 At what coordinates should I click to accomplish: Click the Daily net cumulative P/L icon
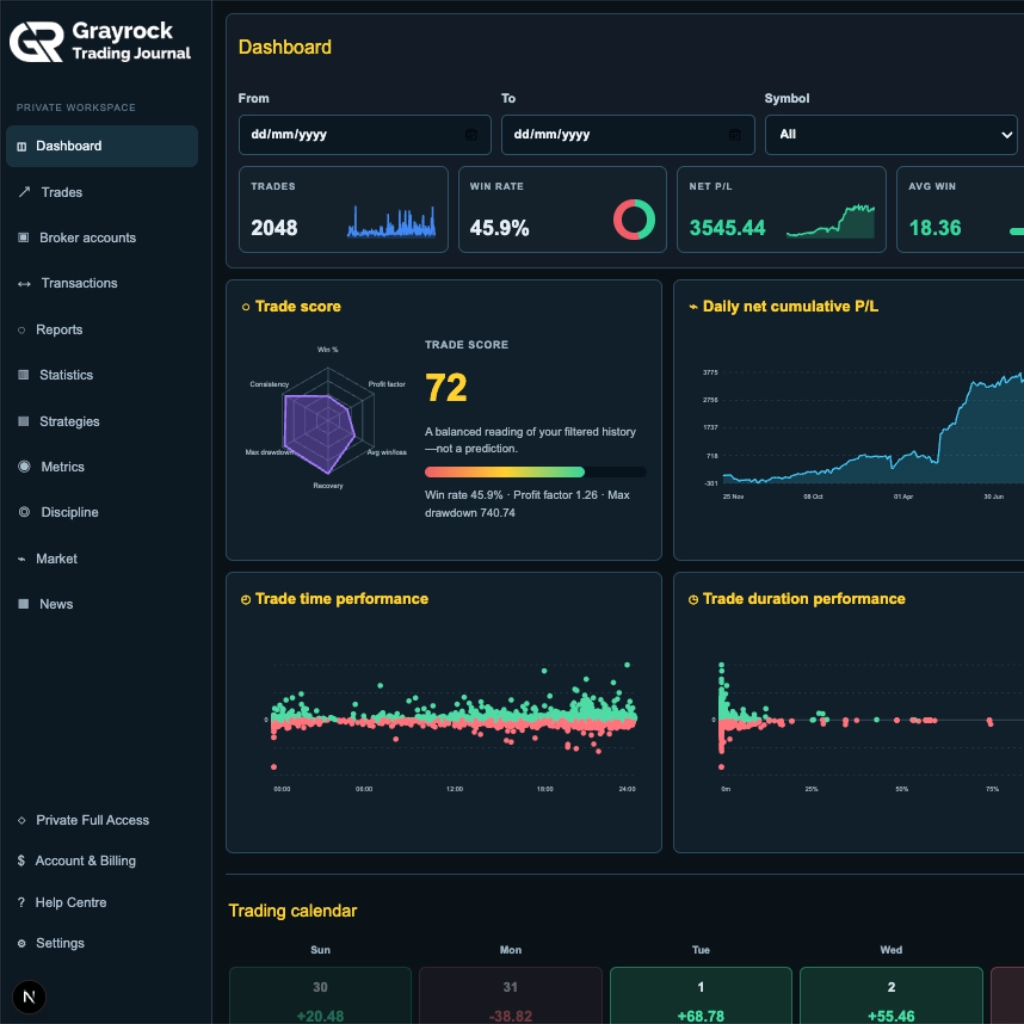(x=693, y=307)
